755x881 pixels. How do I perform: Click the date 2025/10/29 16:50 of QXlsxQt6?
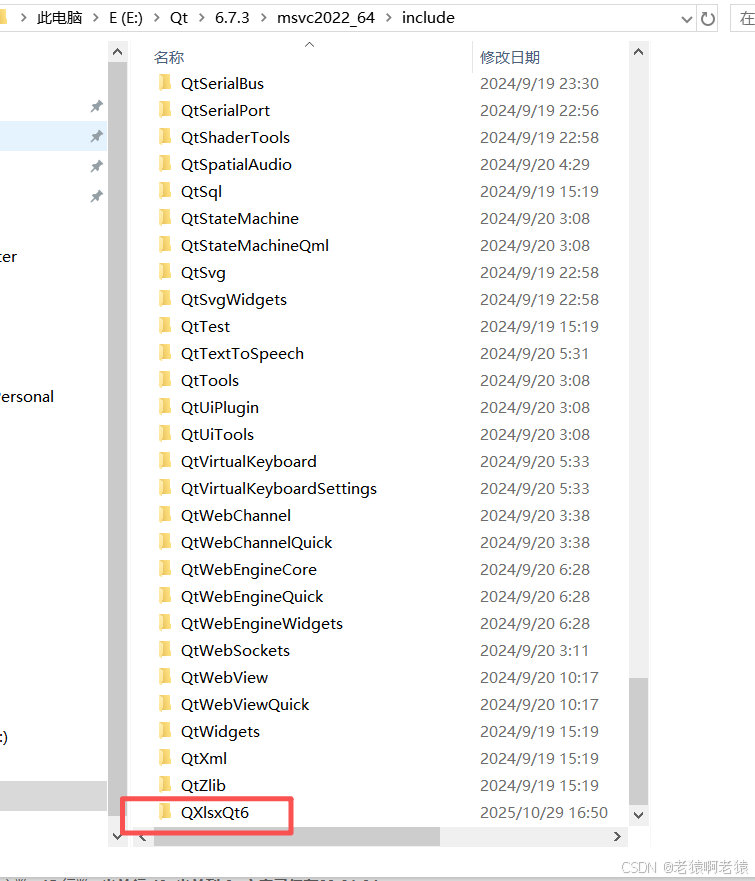tap(544, 812)
